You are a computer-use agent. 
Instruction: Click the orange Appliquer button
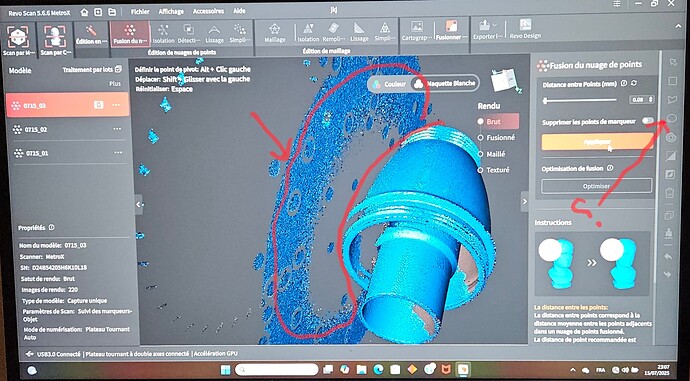click(597, 142)
